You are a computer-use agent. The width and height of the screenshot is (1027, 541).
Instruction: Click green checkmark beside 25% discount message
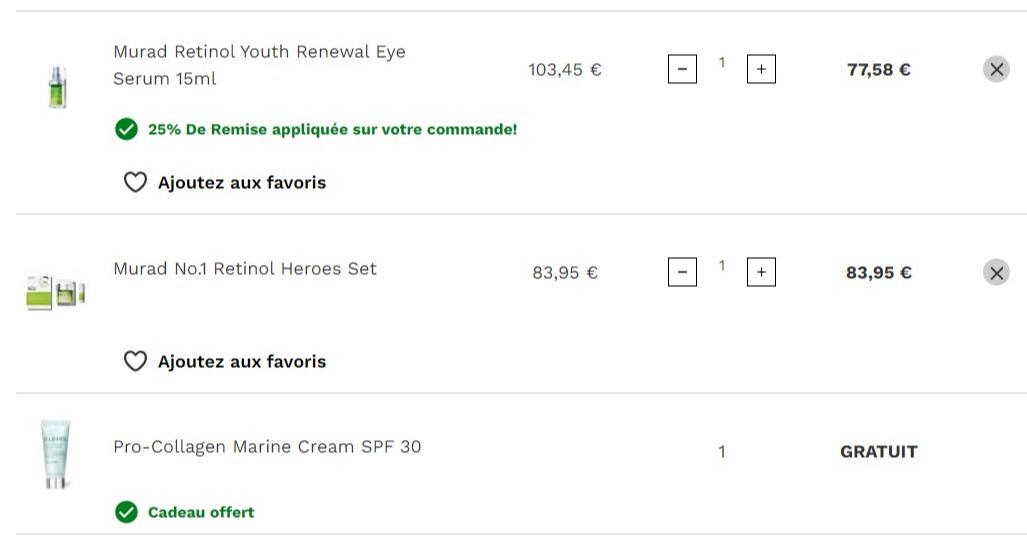point(126,129)
